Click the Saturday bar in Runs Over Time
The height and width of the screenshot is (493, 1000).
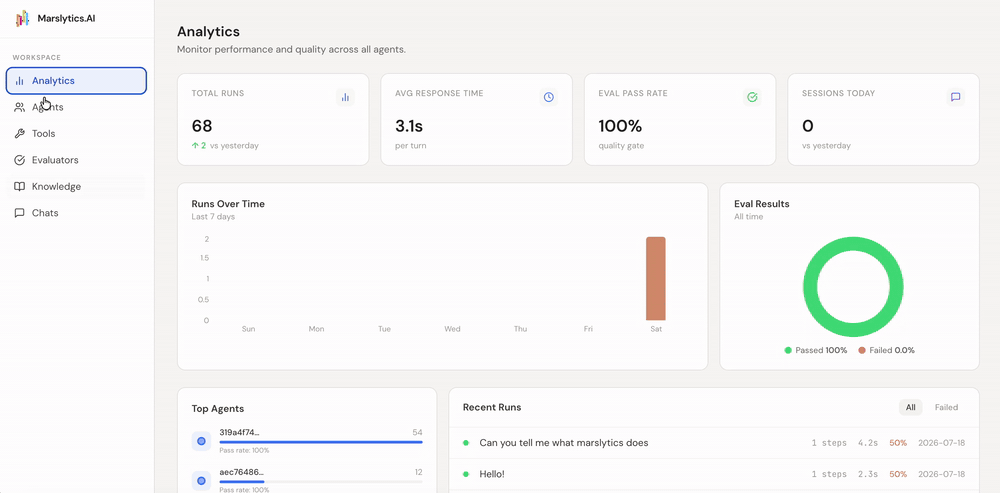pos(656,279)
